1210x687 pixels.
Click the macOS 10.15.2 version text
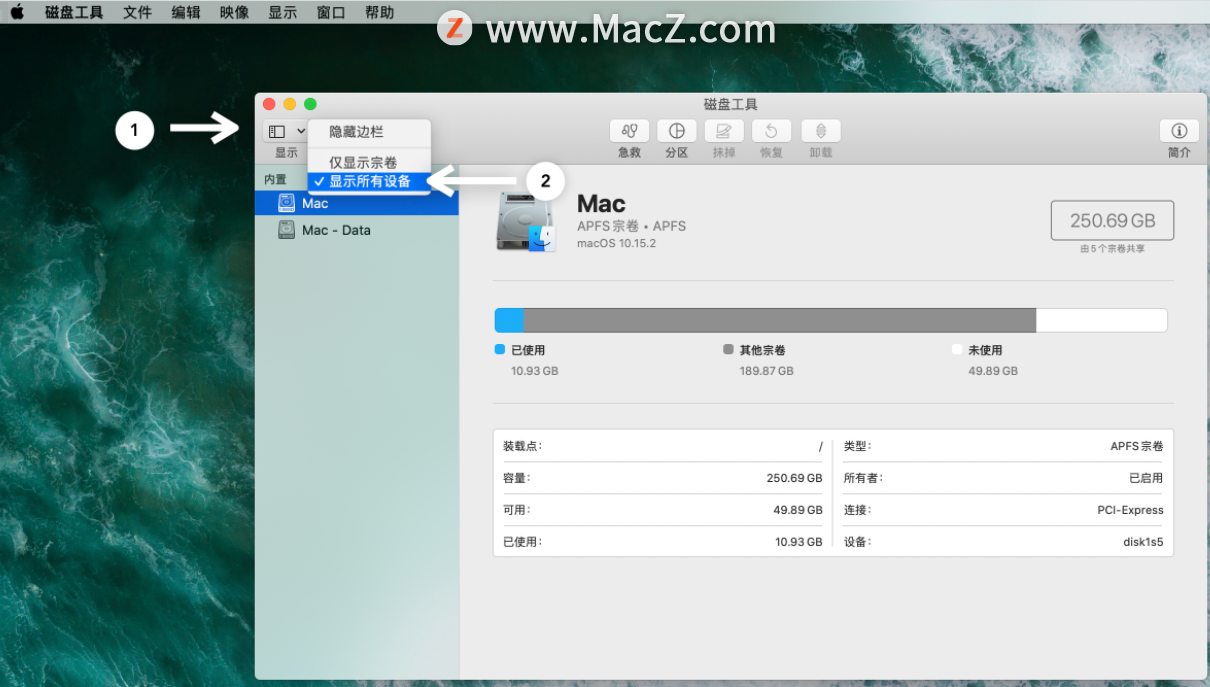[616, 243]
